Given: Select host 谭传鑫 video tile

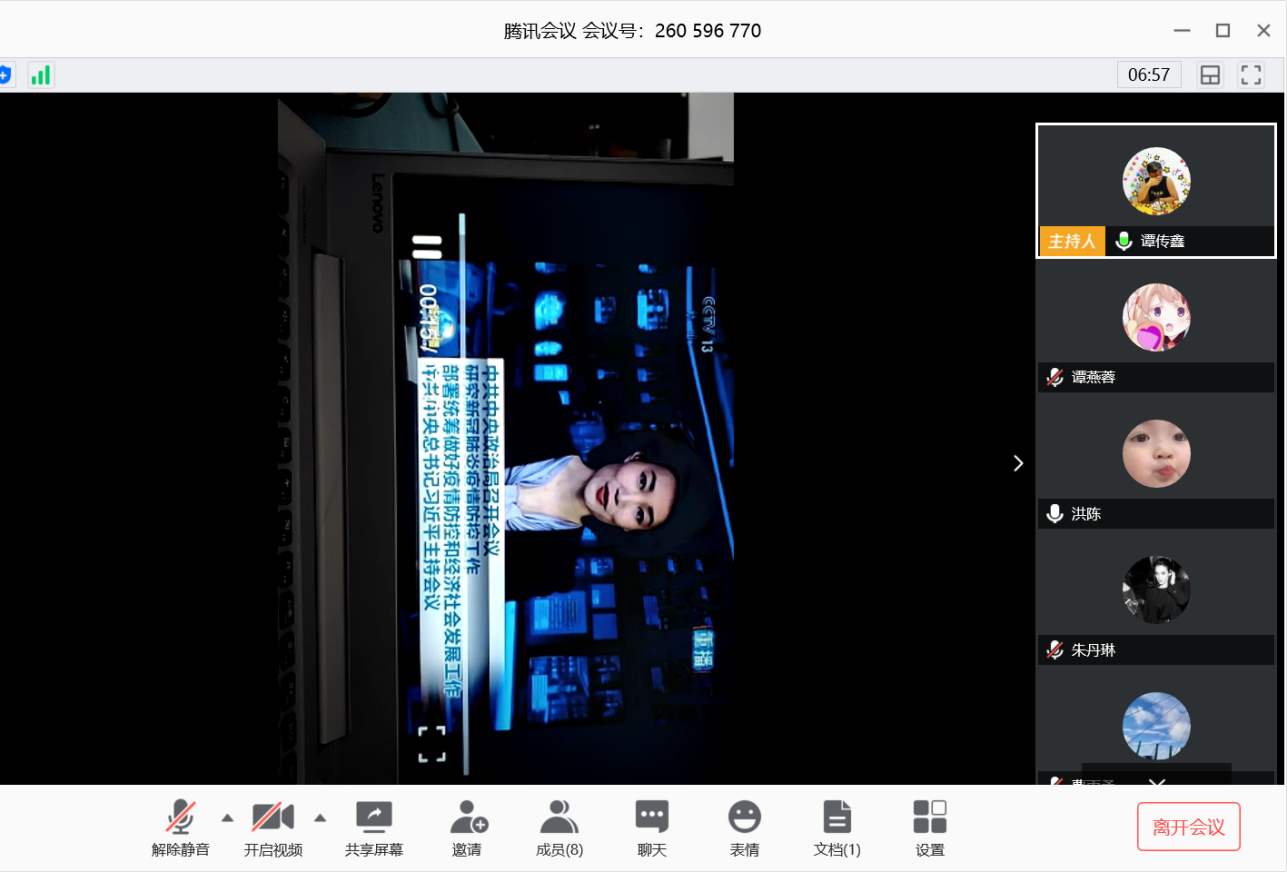Looking at the screenshot, I should click(1156, 190).
